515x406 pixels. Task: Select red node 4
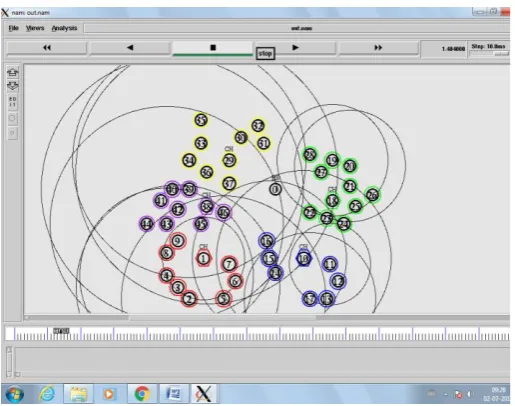pyautogui.click(x=166, y=275)
